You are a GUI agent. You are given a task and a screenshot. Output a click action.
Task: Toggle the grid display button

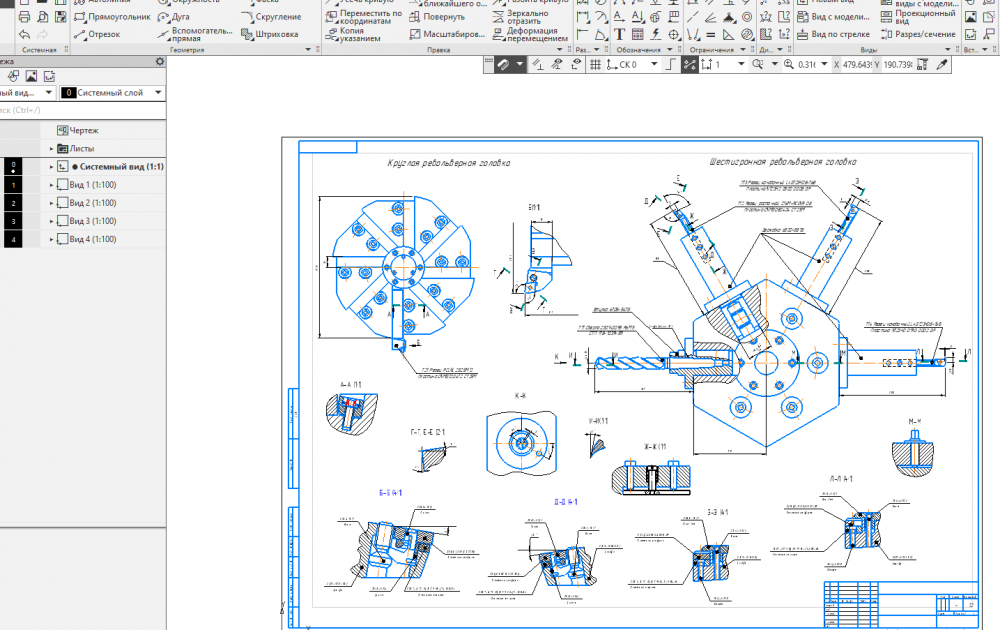pos(595,64)
